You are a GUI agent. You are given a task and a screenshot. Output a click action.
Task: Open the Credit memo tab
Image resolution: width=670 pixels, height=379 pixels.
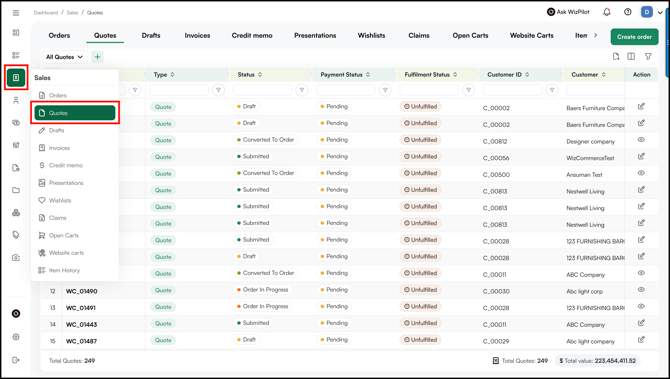(252, 35)
